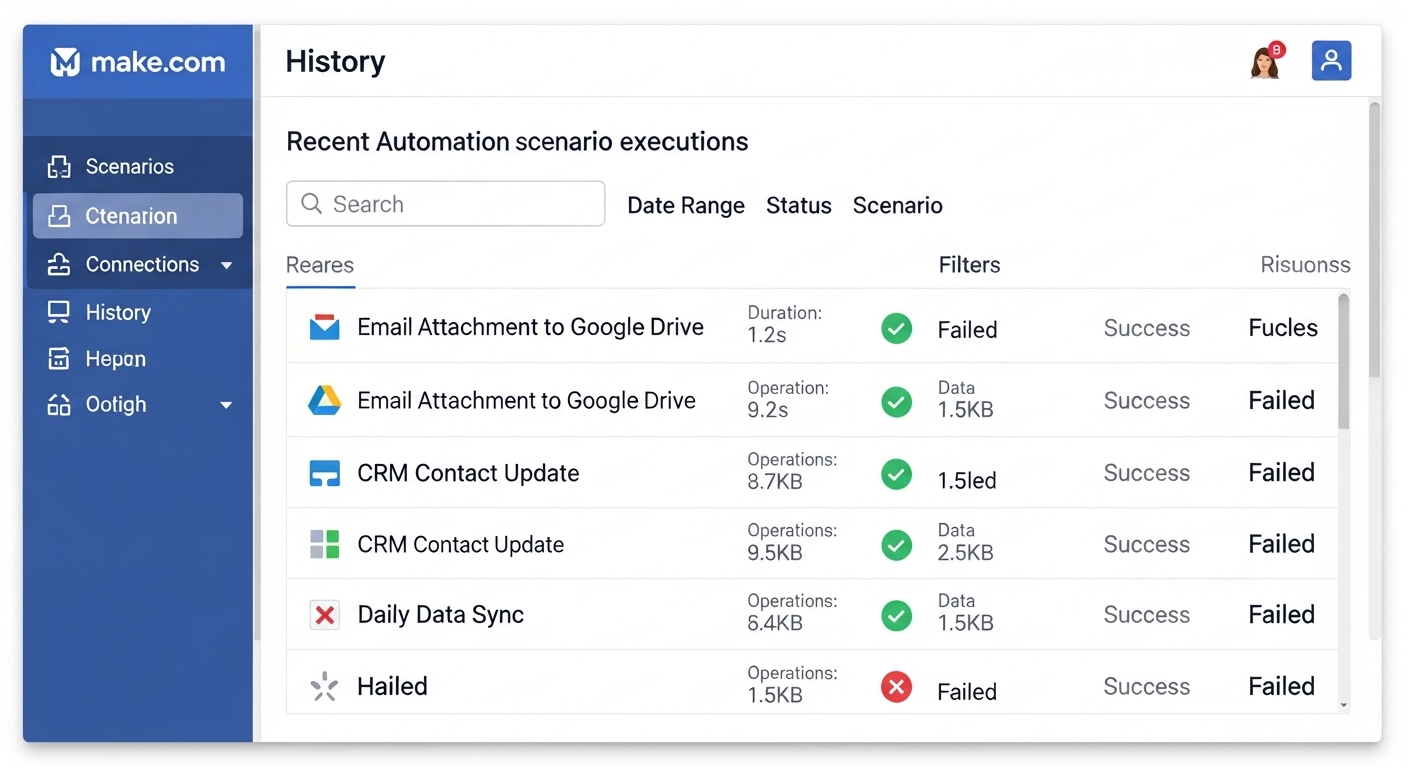The width and height of the screenshot is (1408, 768).
Task: Expand the Connections dropdown arrow
Action: point(226,265)
